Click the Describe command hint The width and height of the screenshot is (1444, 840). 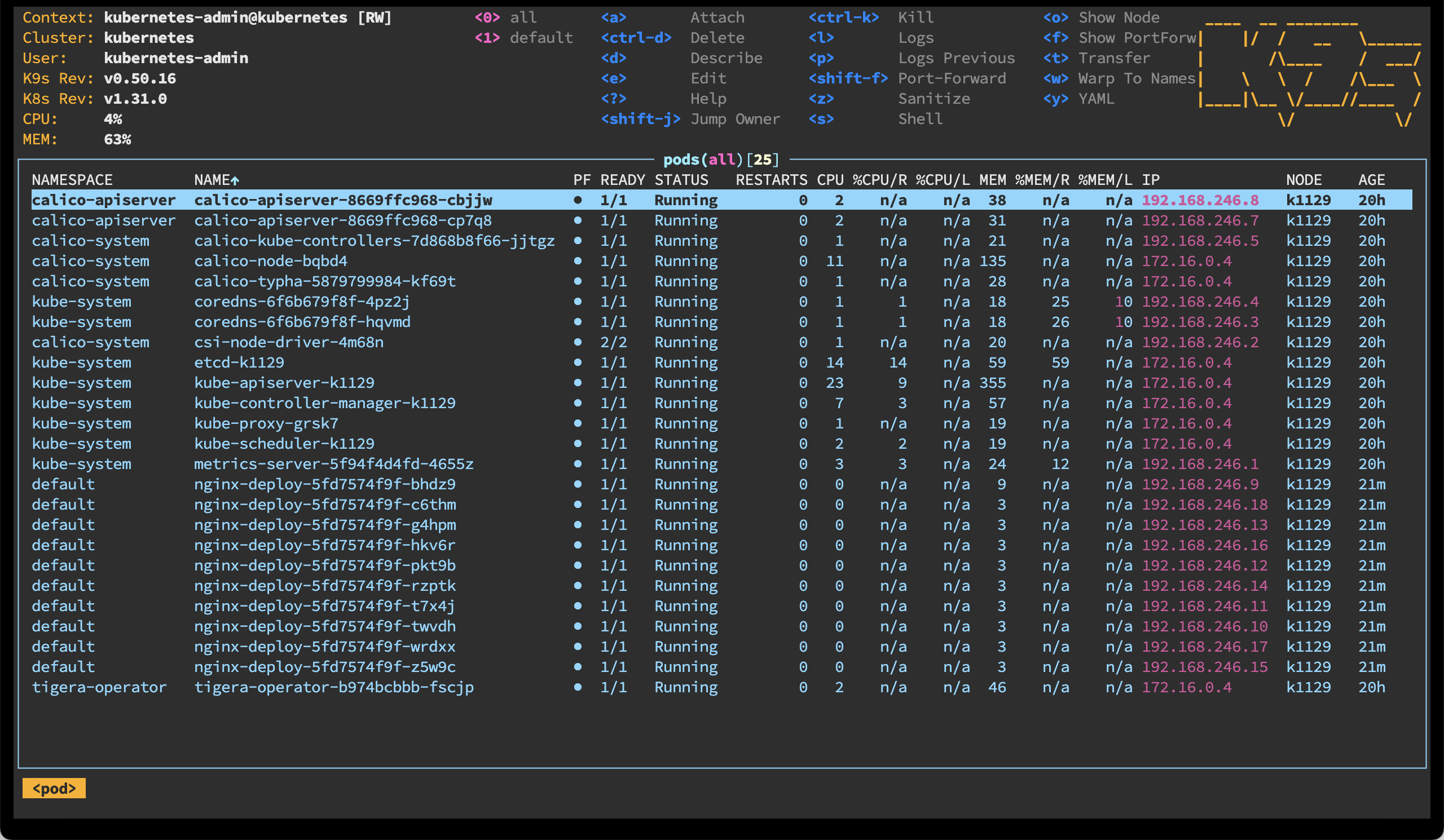(x=727, y=59)
